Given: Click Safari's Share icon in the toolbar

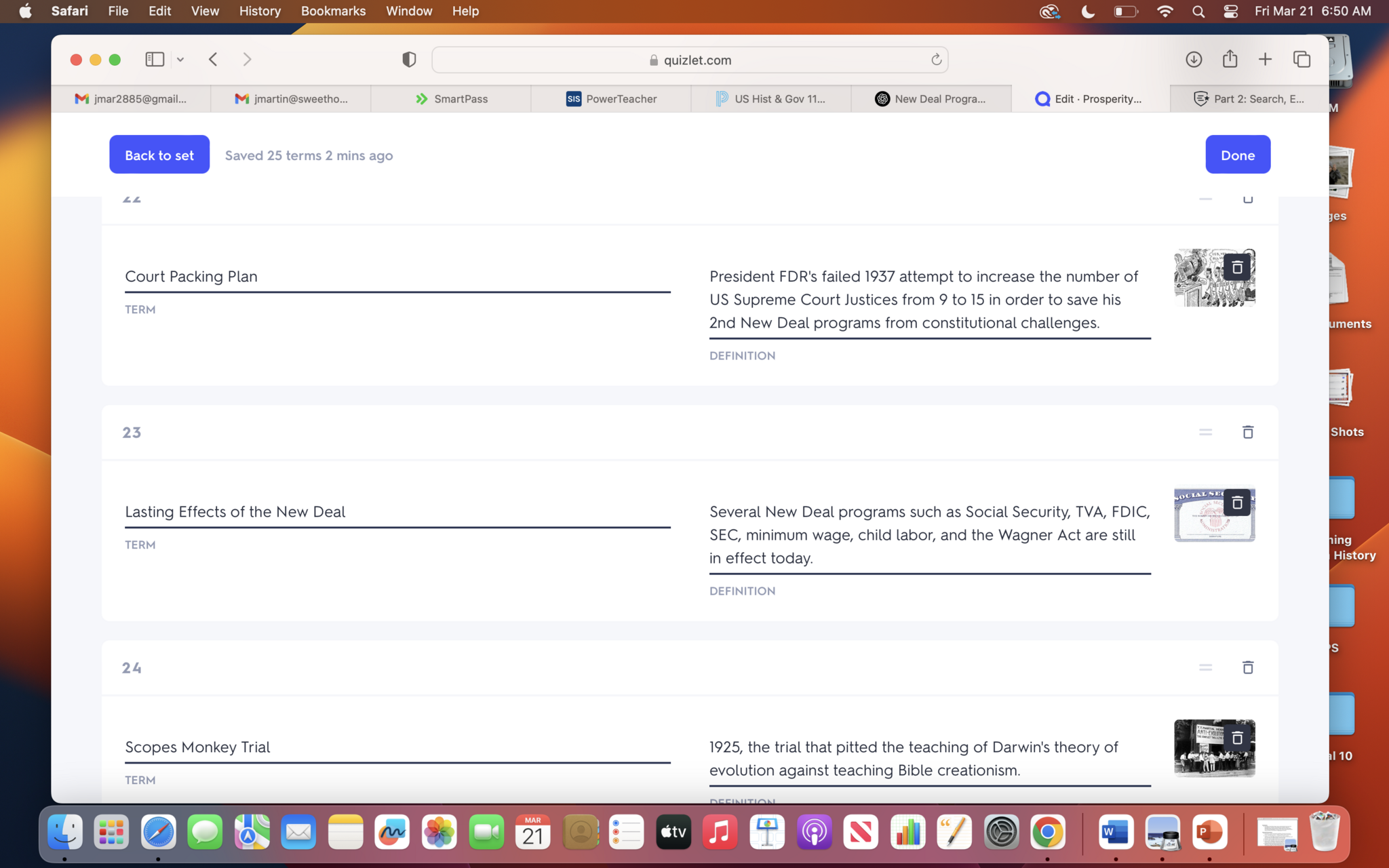Looking at the screenshot, I should [x=1230, y=60].
